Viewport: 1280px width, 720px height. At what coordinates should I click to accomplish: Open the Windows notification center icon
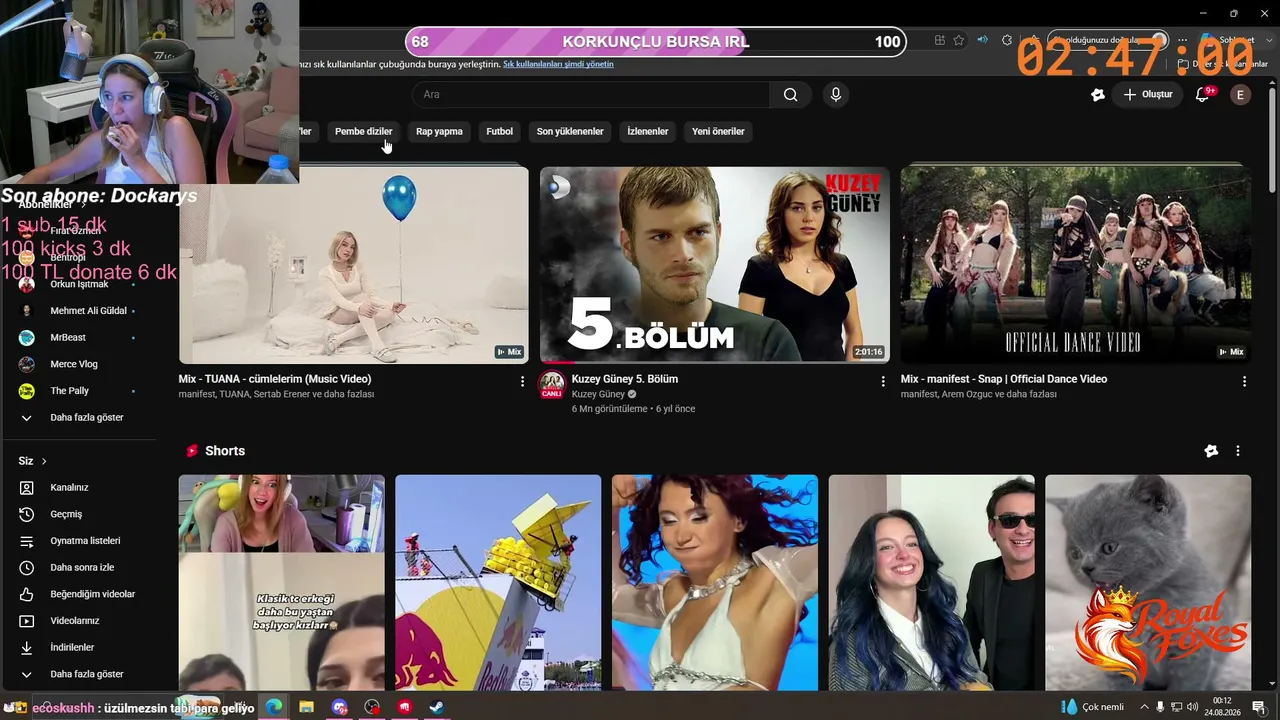coord(1258,707)
